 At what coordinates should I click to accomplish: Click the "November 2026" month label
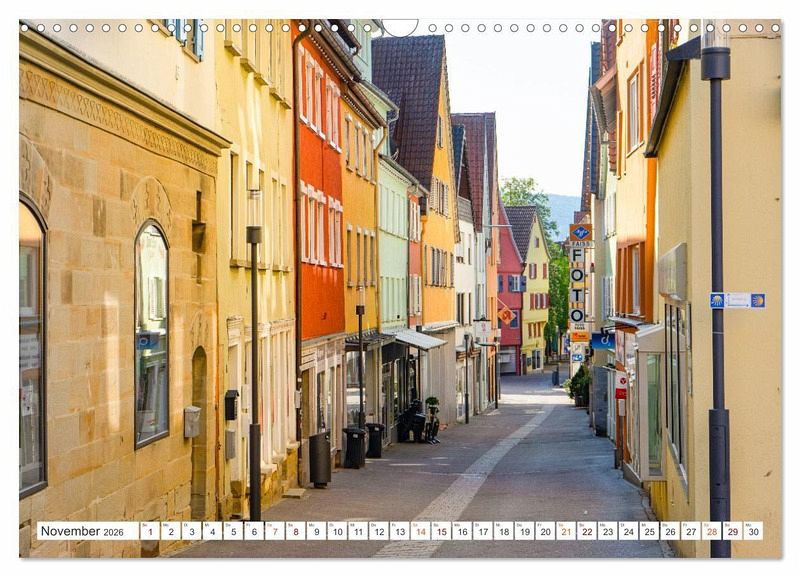coord(82,531)
